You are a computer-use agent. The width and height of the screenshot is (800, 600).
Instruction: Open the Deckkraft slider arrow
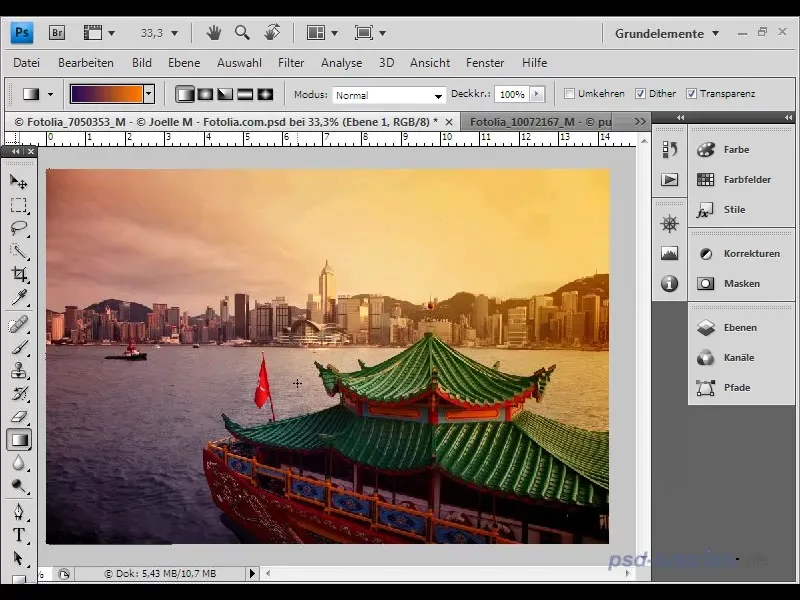(x=536, y=94)
